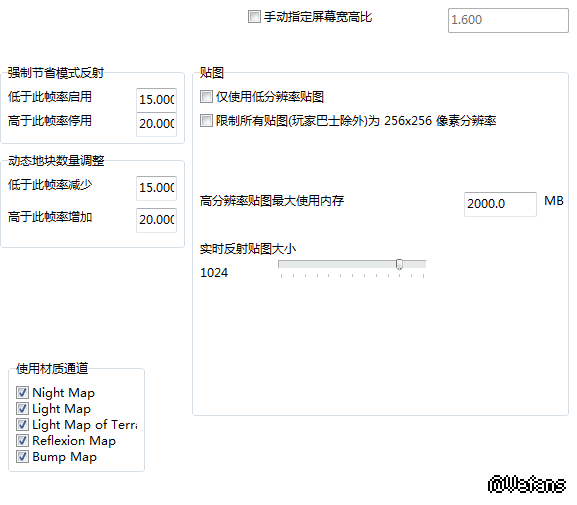Image resolution: width=577 pixels, height=505 pixels.
Task: Toggle the Light Map of Terrain checkbox
Action: (x=22, y=424)
